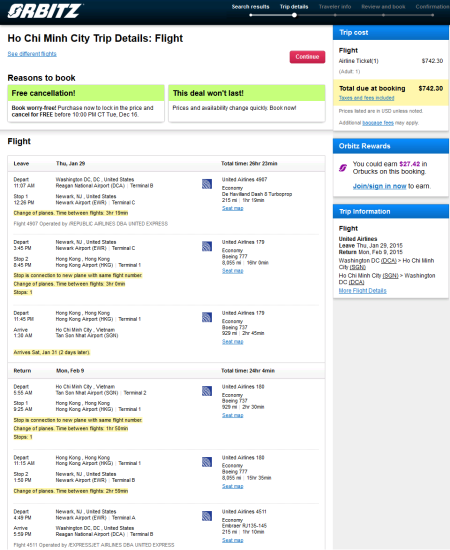Viewport: 450px width, 550px height.
Task: Click the progress marker on Trip details
Action: [x=294, y=15]
